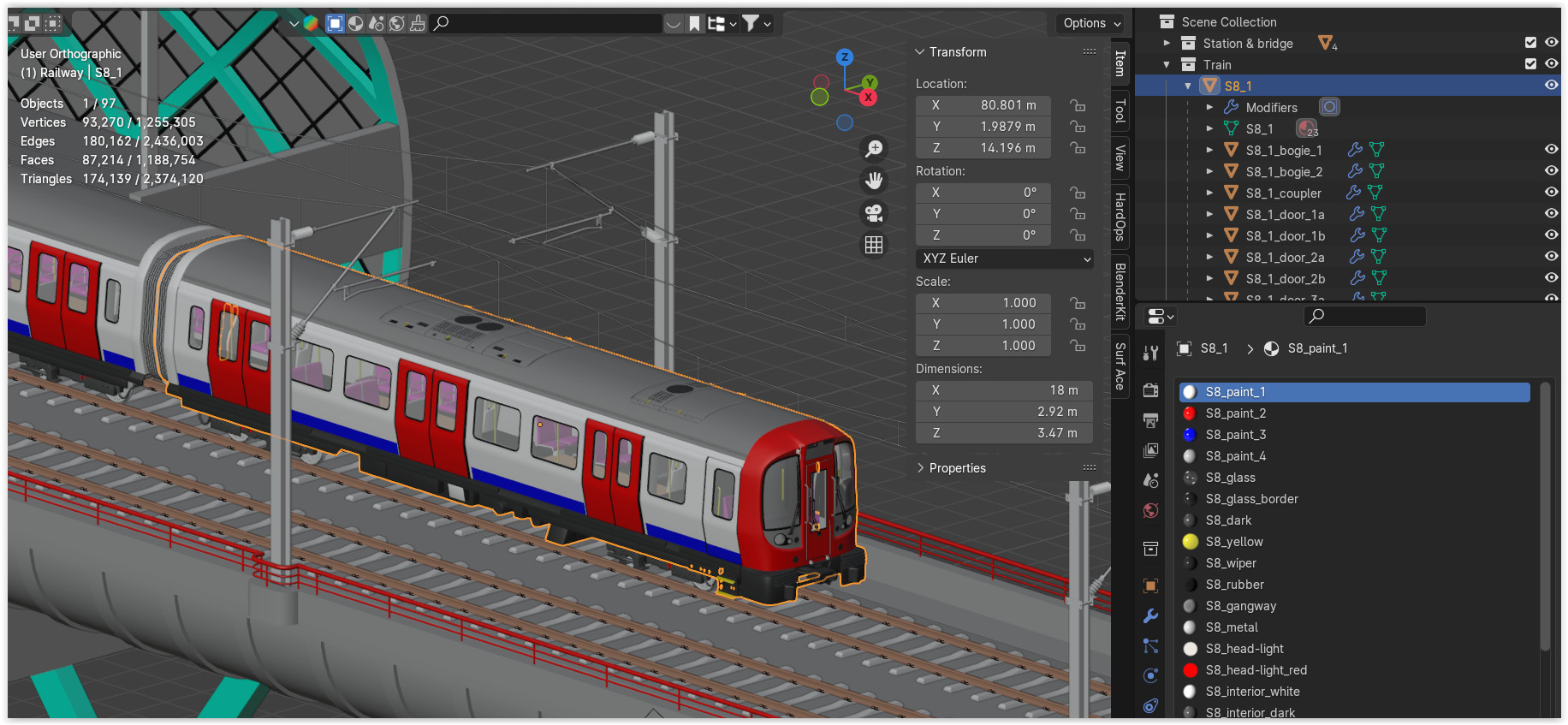
Task: Click the world filter icon in header
Action: (396, 23)
